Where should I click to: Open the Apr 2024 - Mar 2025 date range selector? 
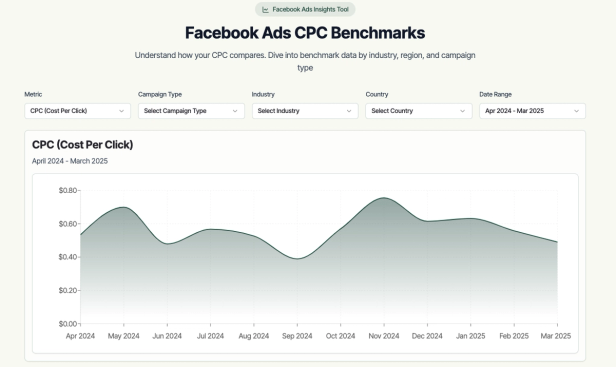pos(532,111)
